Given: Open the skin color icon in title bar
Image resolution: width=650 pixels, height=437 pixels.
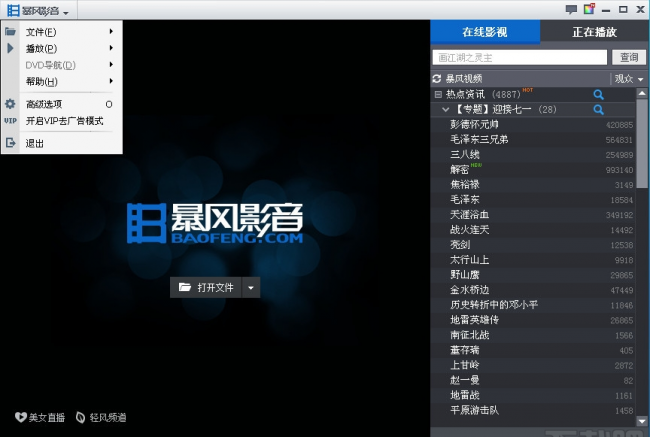Looking at the screenshot, I should [x=589, y=9].
